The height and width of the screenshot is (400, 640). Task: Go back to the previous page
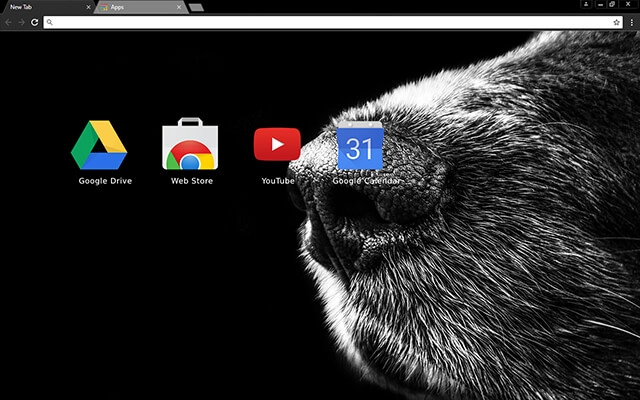click(9, 22)
